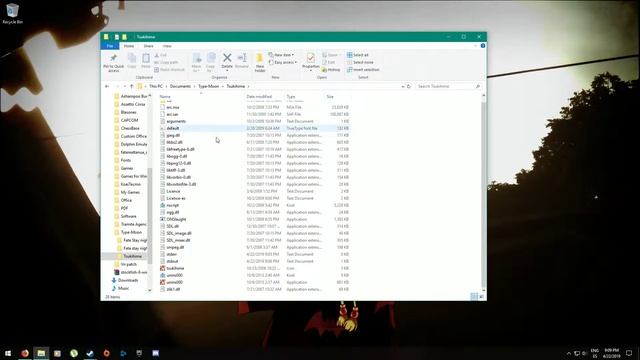The image size is (640, 360).
Task: Click This PC in the address bar
Action: [x=156, y=87]
